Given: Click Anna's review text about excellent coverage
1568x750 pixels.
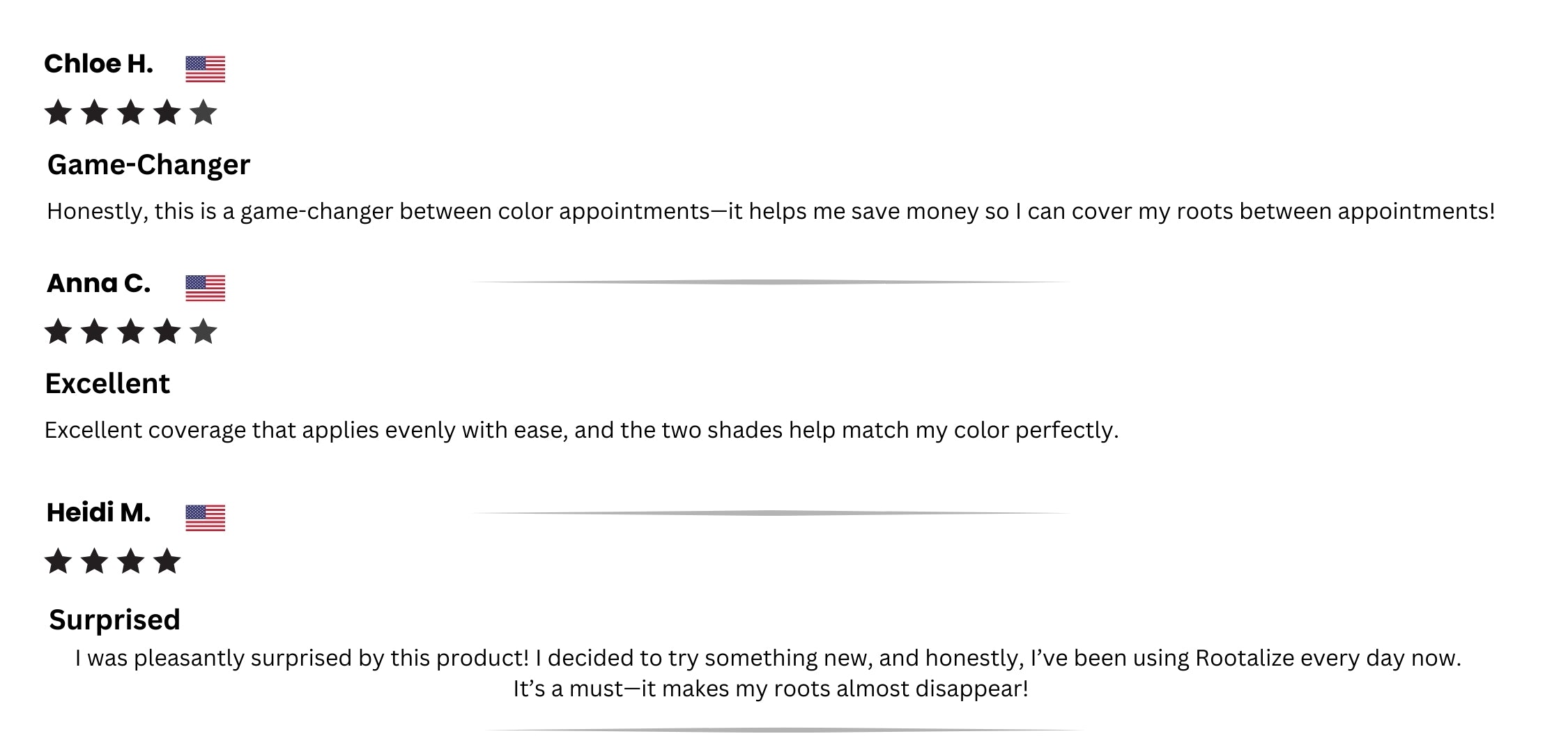Looking at the screenshot, I should point(581,430).
